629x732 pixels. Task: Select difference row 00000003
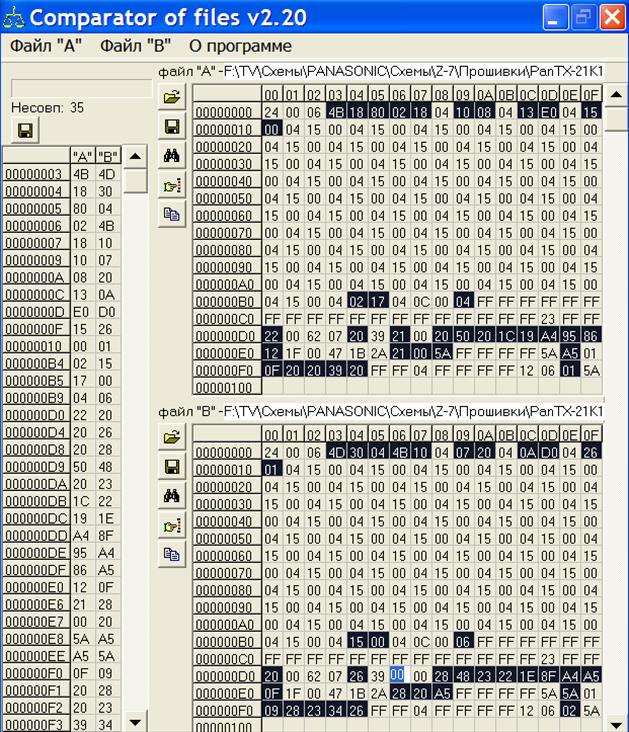61,174
